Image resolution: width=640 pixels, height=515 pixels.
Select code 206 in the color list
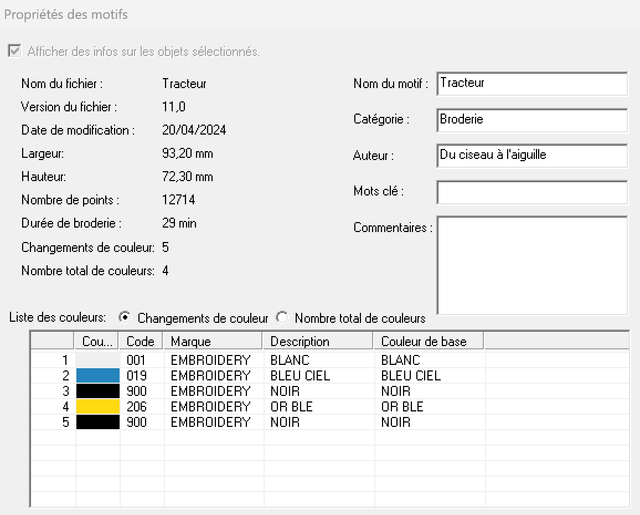137,407
